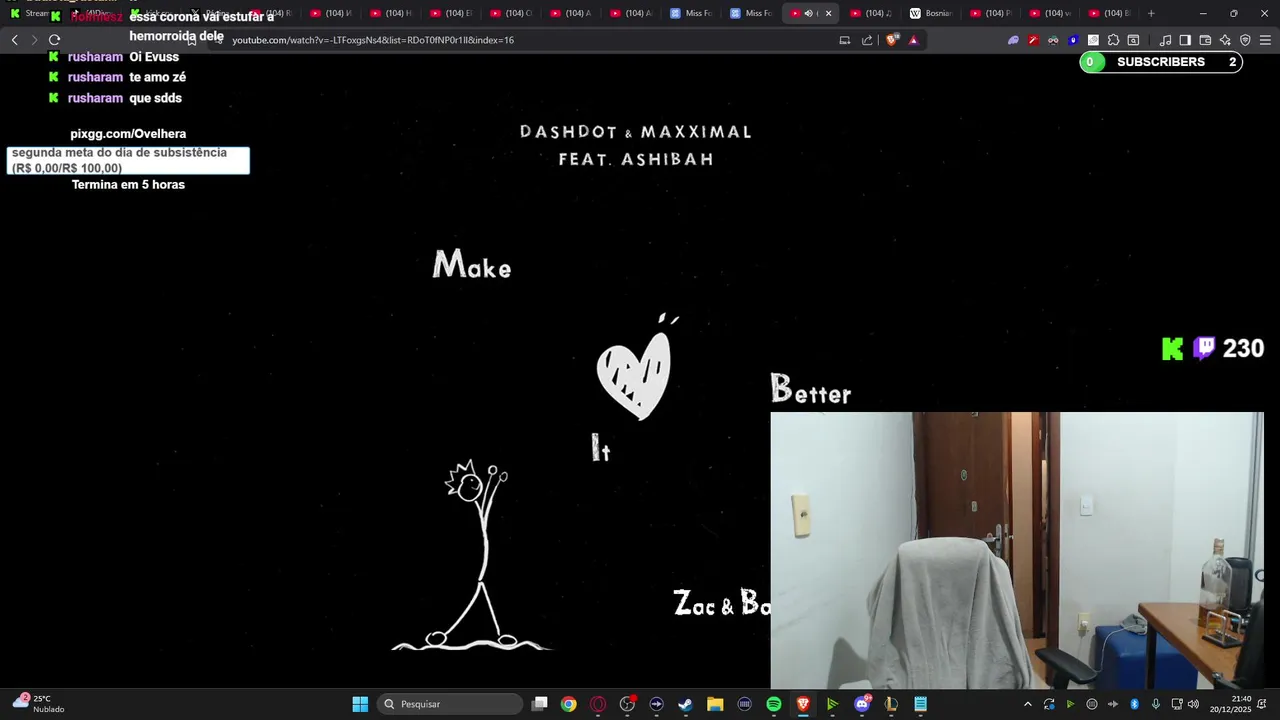Image resolution: width=1280 pixels, height=720 pixels.
Task: Close the active YouTube tab
Action: coord(828,13)
